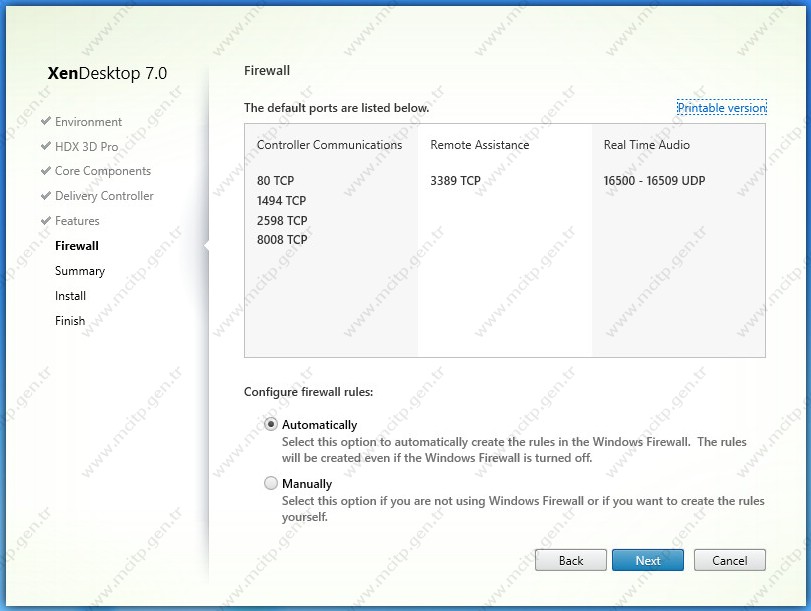The height and width of the screenshot is (611, 811).
Task: Click the Next button
Action: click(x=648, y=560)
